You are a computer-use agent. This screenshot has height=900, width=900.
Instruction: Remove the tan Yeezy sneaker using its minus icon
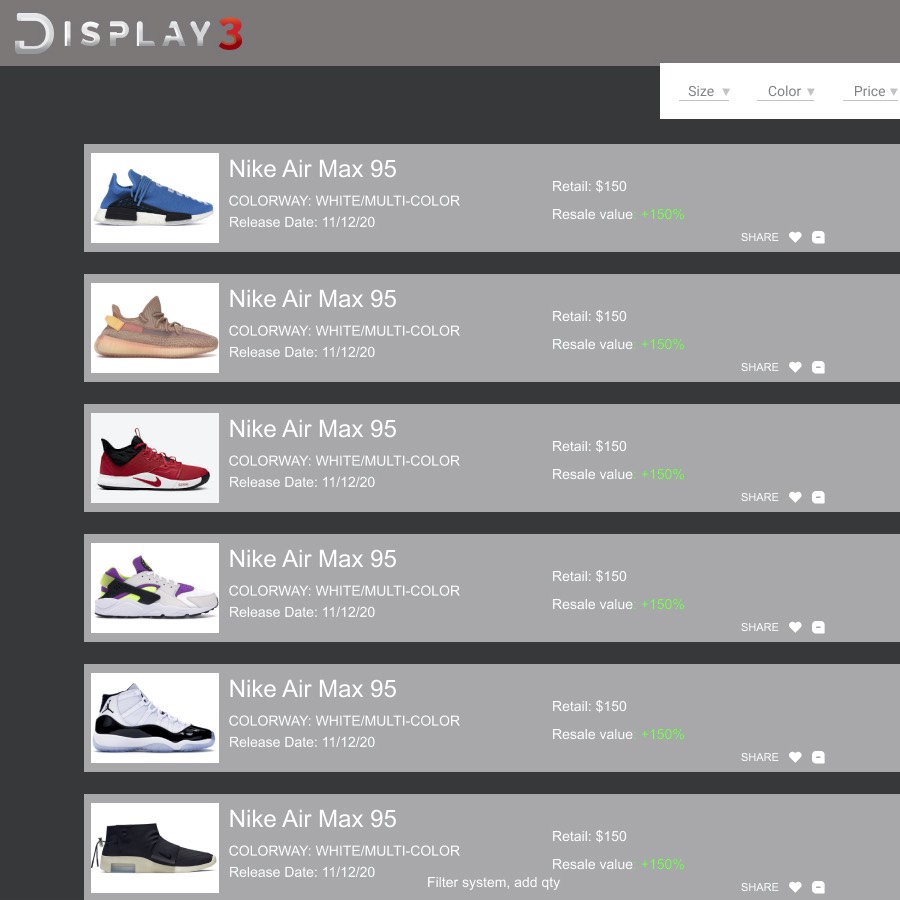(x=818, y=367)
